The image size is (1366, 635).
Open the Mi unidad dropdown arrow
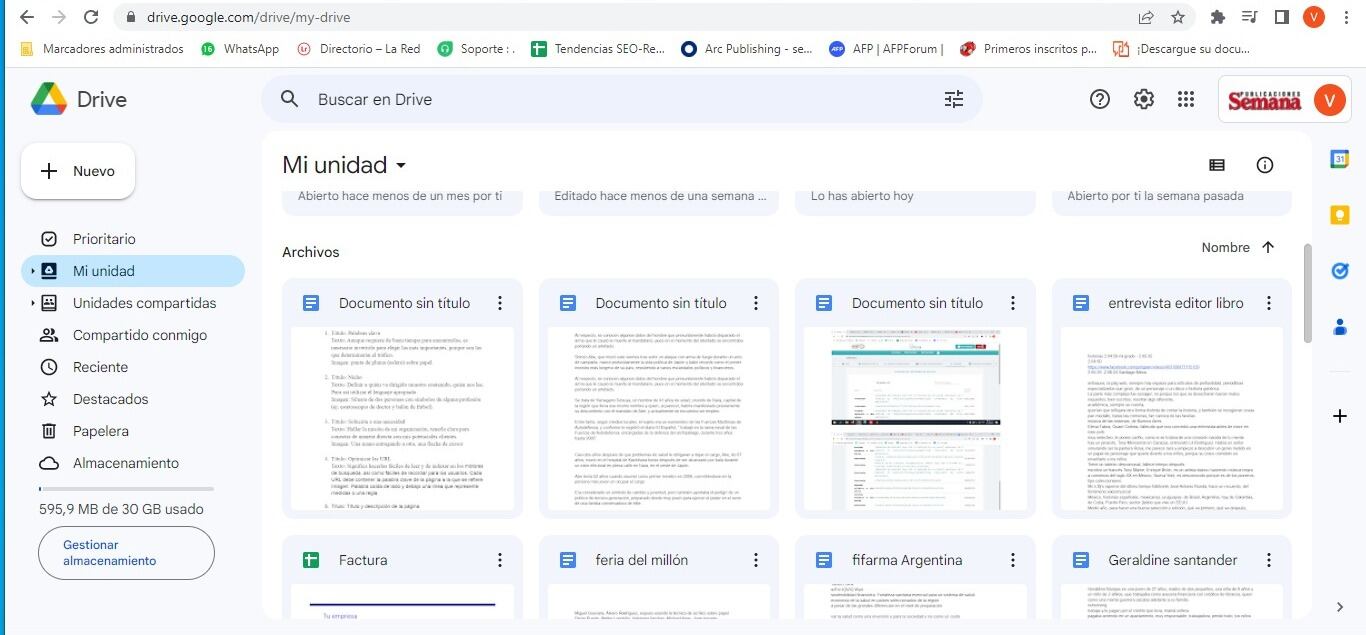click(x=399, y=165)
